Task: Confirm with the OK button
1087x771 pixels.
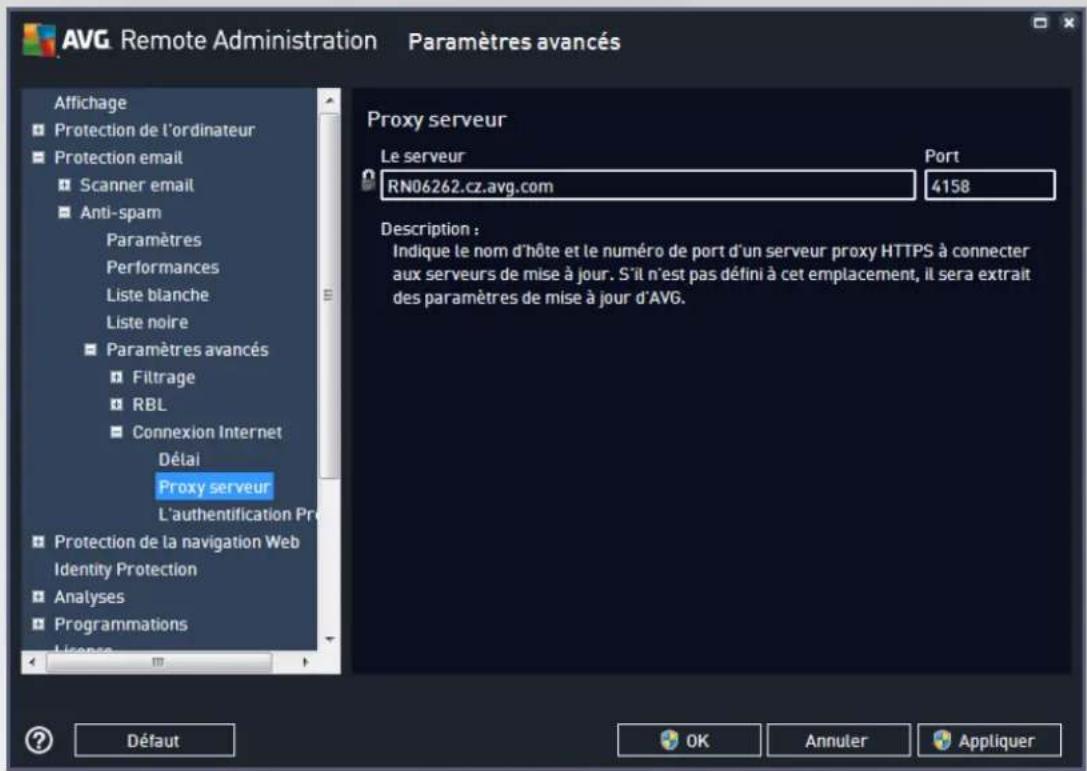Action: [x=688, y=740]
